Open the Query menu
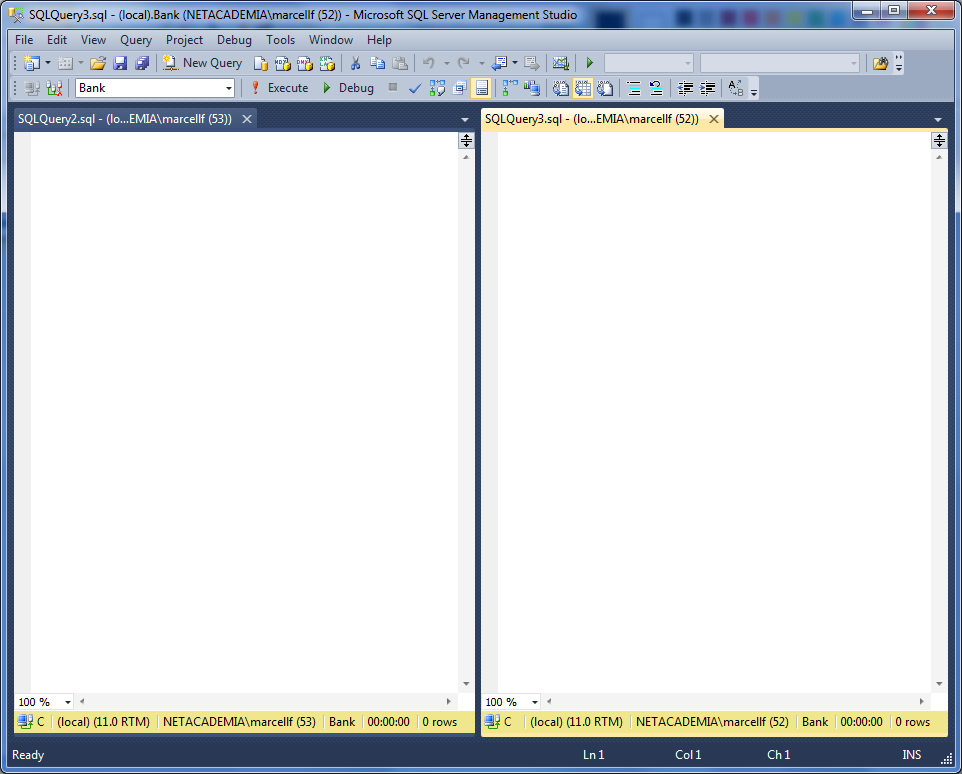The width and height of the screenshot is (962, 774). (136, 40)
